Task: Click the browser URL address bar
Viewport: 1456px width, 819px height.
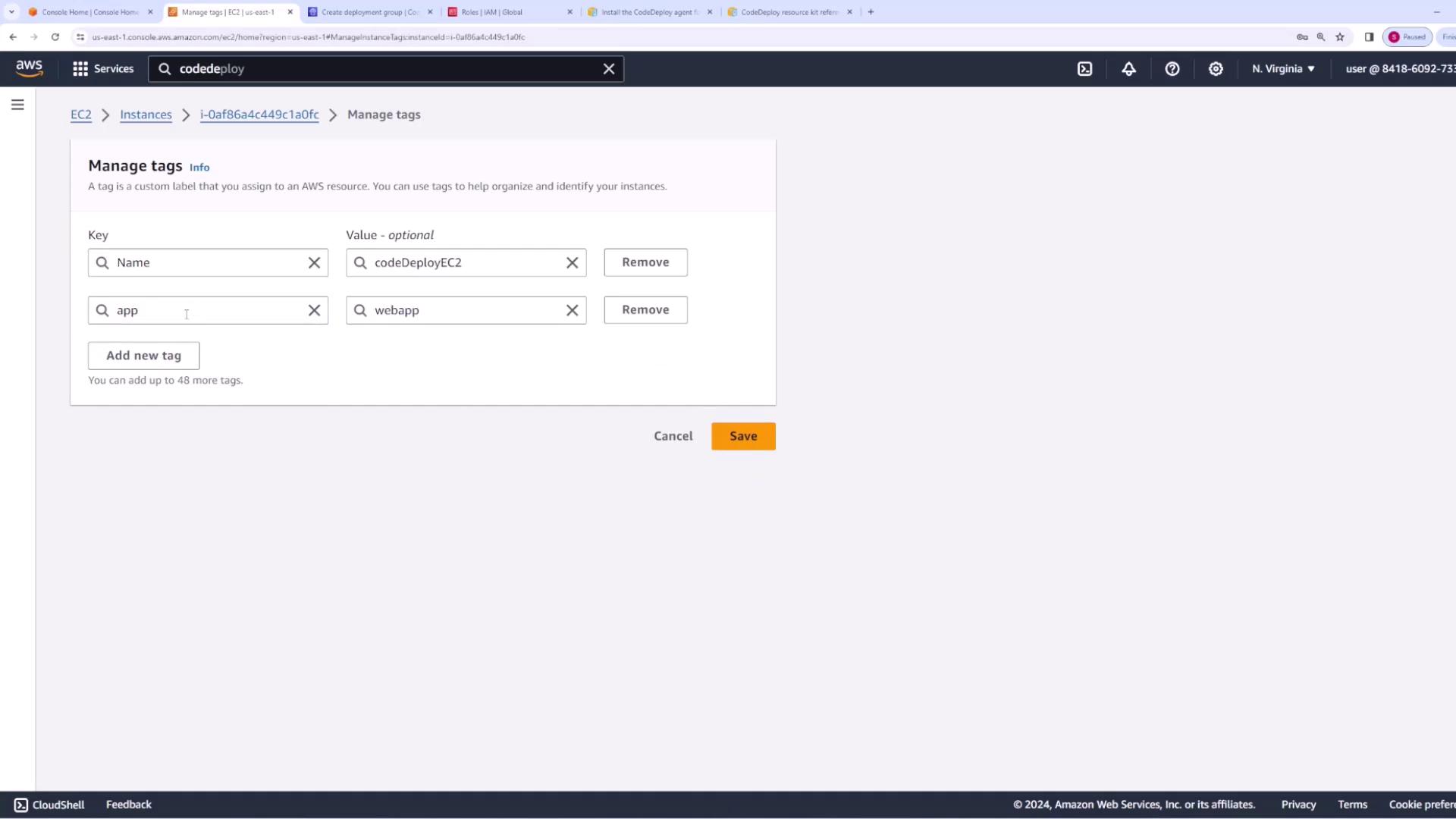Action: point(682,36)
